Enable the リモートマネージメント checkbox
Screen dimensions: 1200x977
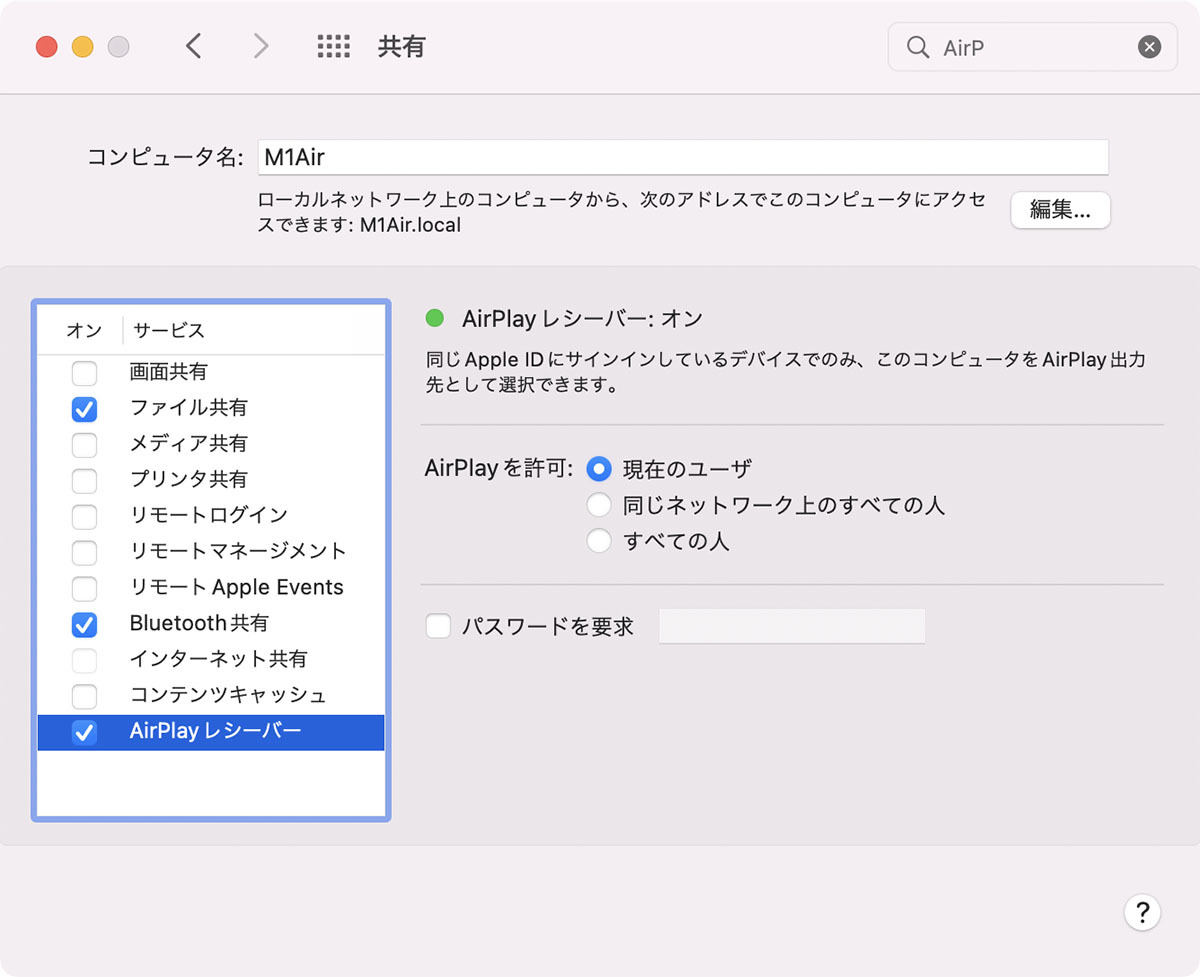click(x=85, y=553)
